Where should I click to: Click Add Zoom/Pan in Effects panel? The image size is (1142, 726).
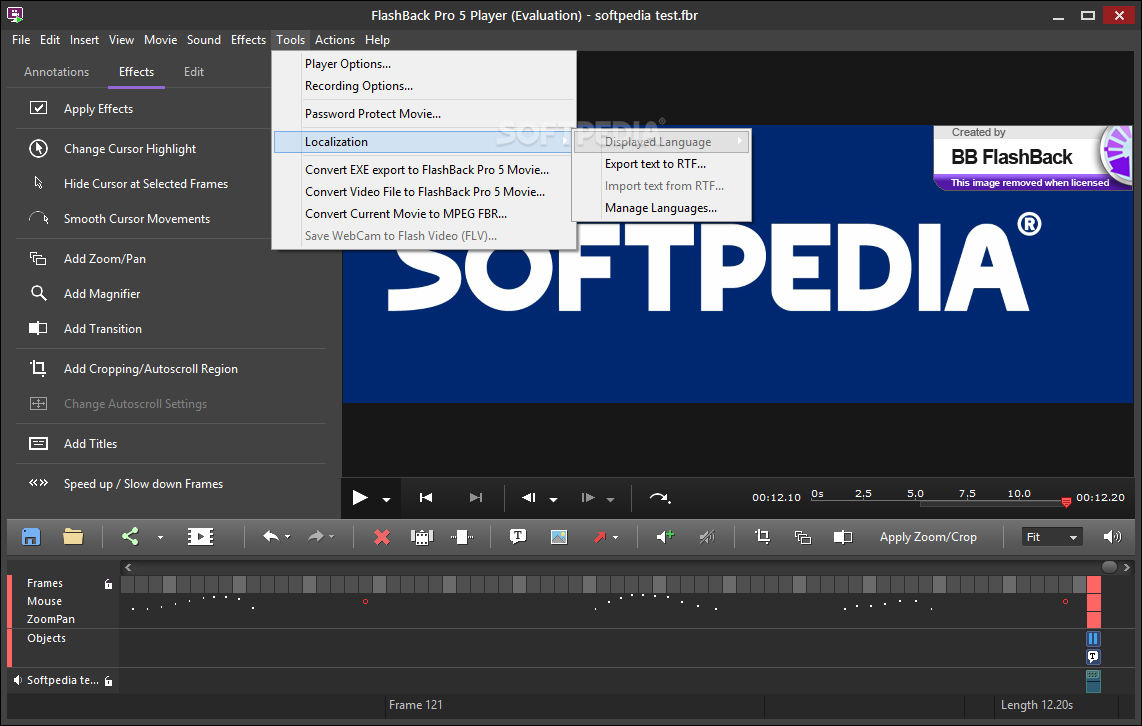[x=104, y=259]
